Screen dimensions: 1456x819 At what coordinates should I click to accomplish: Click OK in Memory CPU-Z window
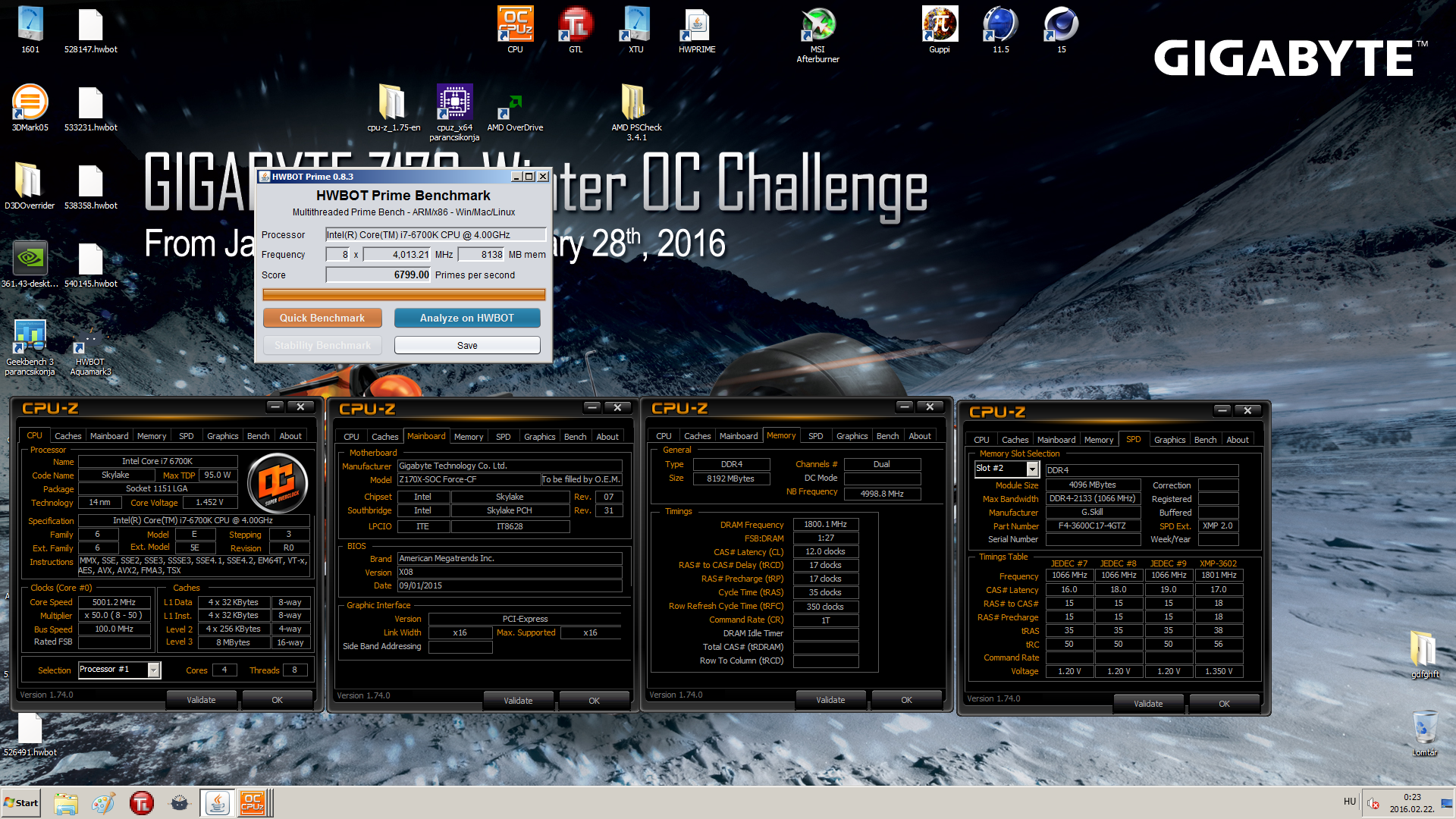906,700
